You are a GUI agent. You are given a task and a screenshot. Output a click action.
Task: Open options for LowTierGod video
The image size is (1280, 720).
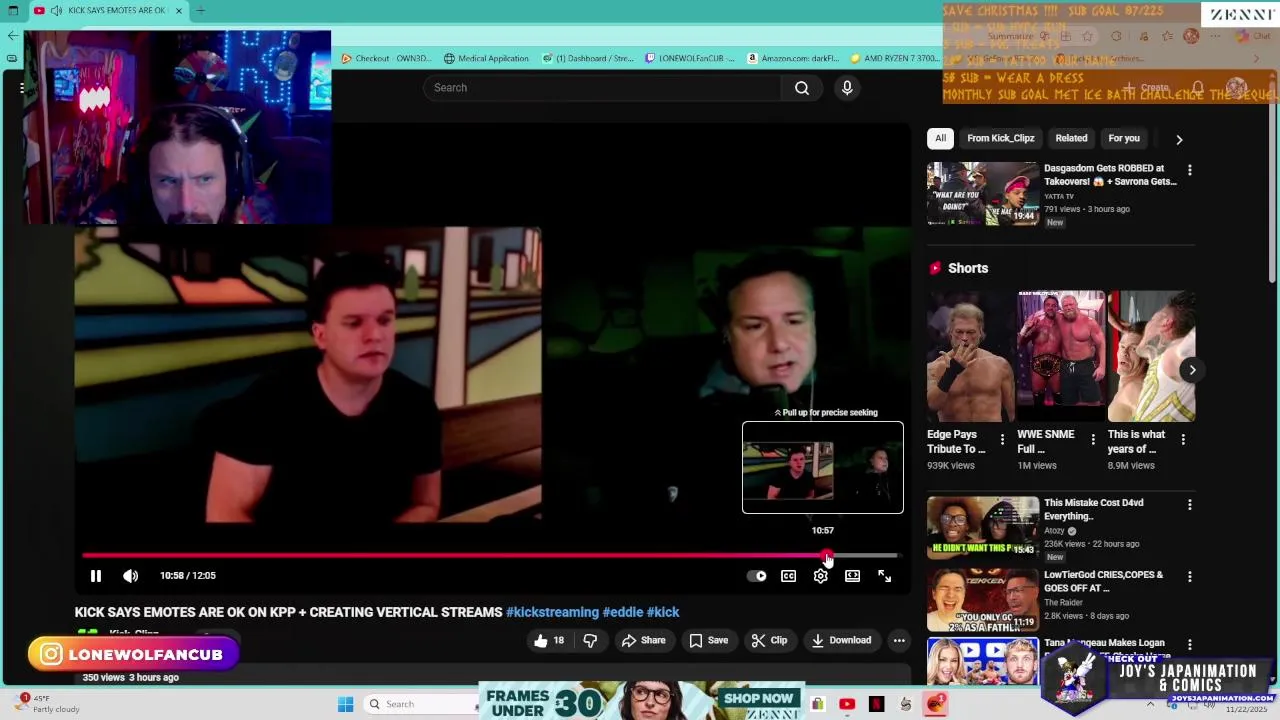[x=1189, y=577]
